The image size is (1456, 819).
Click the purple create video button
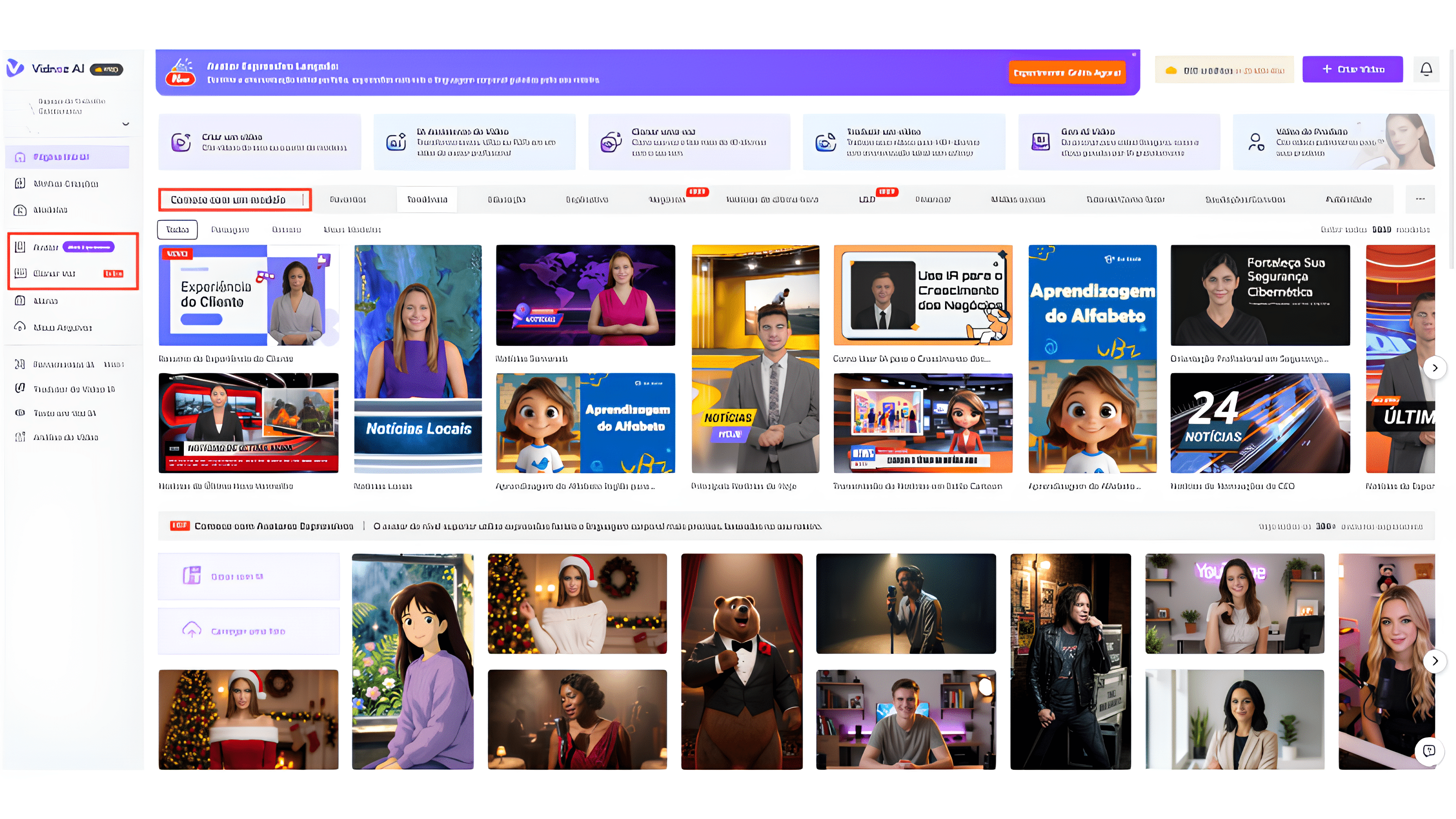(1352, 70)
